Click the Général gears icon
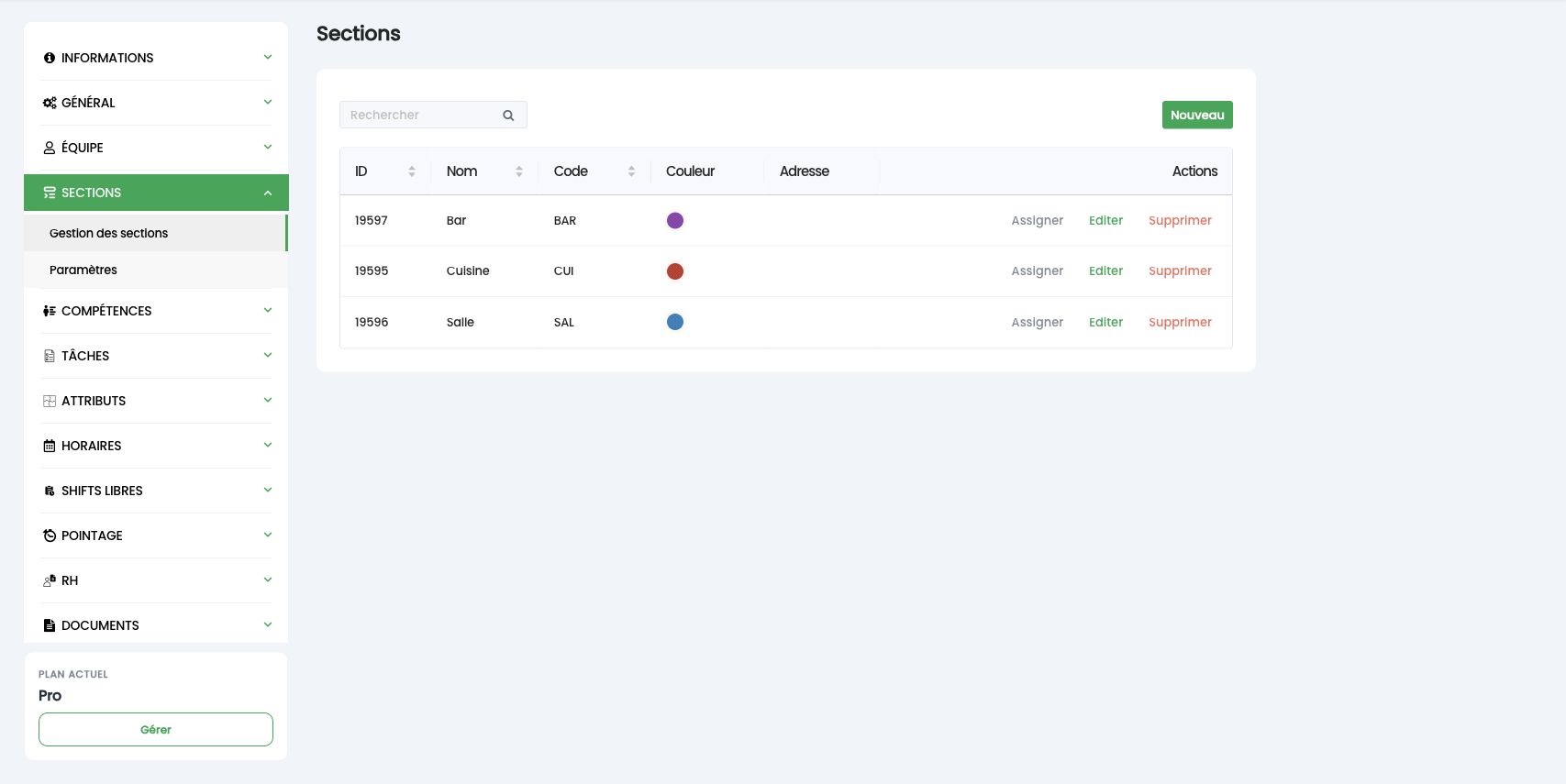The image size is (1566, 784). click(x=50, y=103)
